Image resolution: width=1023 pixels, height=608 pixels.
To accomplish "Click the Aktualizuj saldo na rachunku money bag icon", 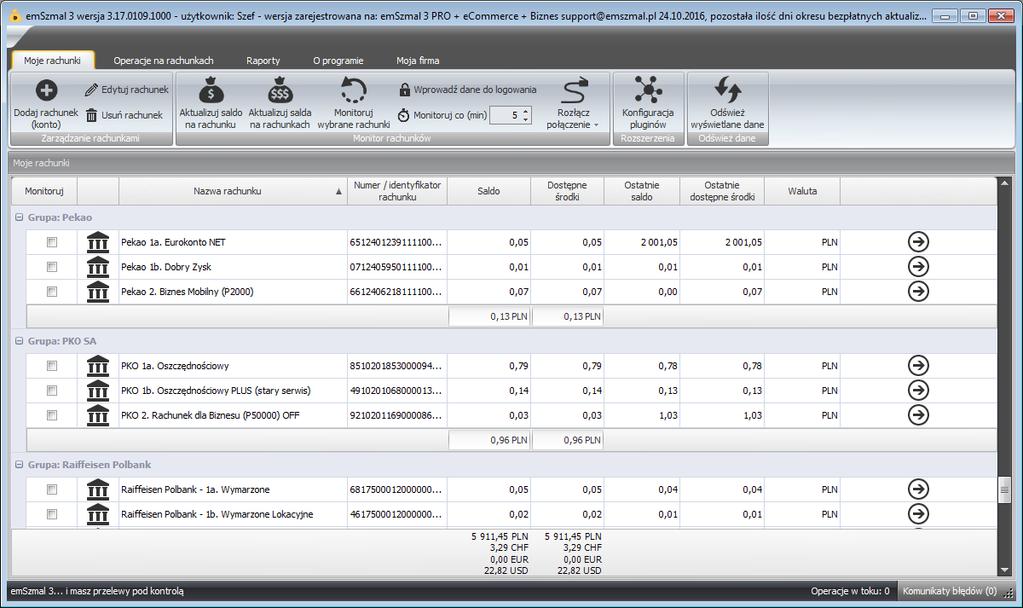I will point(211,90).
